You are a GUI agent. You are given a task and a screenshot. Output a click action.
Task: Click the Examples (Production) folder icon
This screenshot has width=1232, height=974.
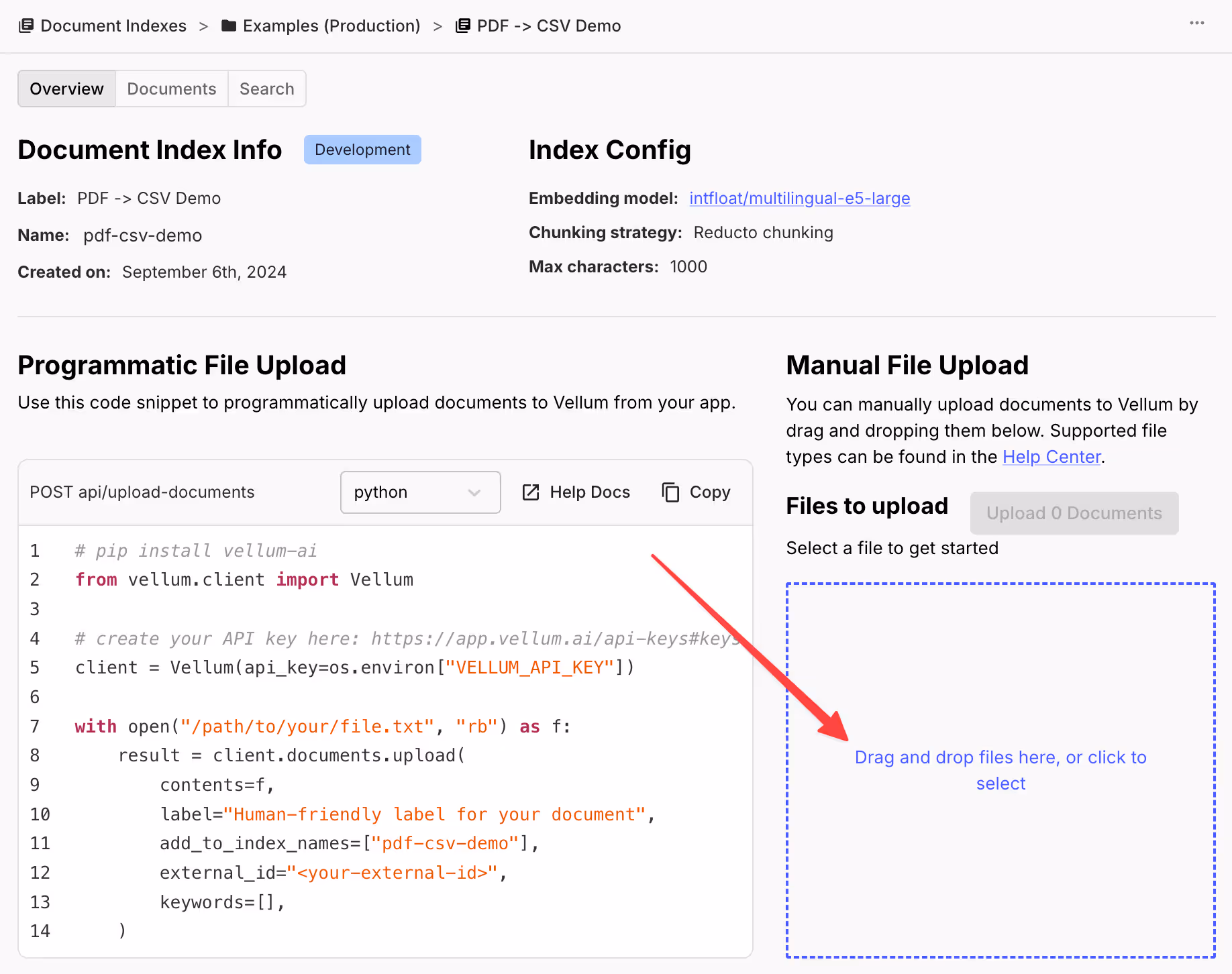click(x=229, y=25)
